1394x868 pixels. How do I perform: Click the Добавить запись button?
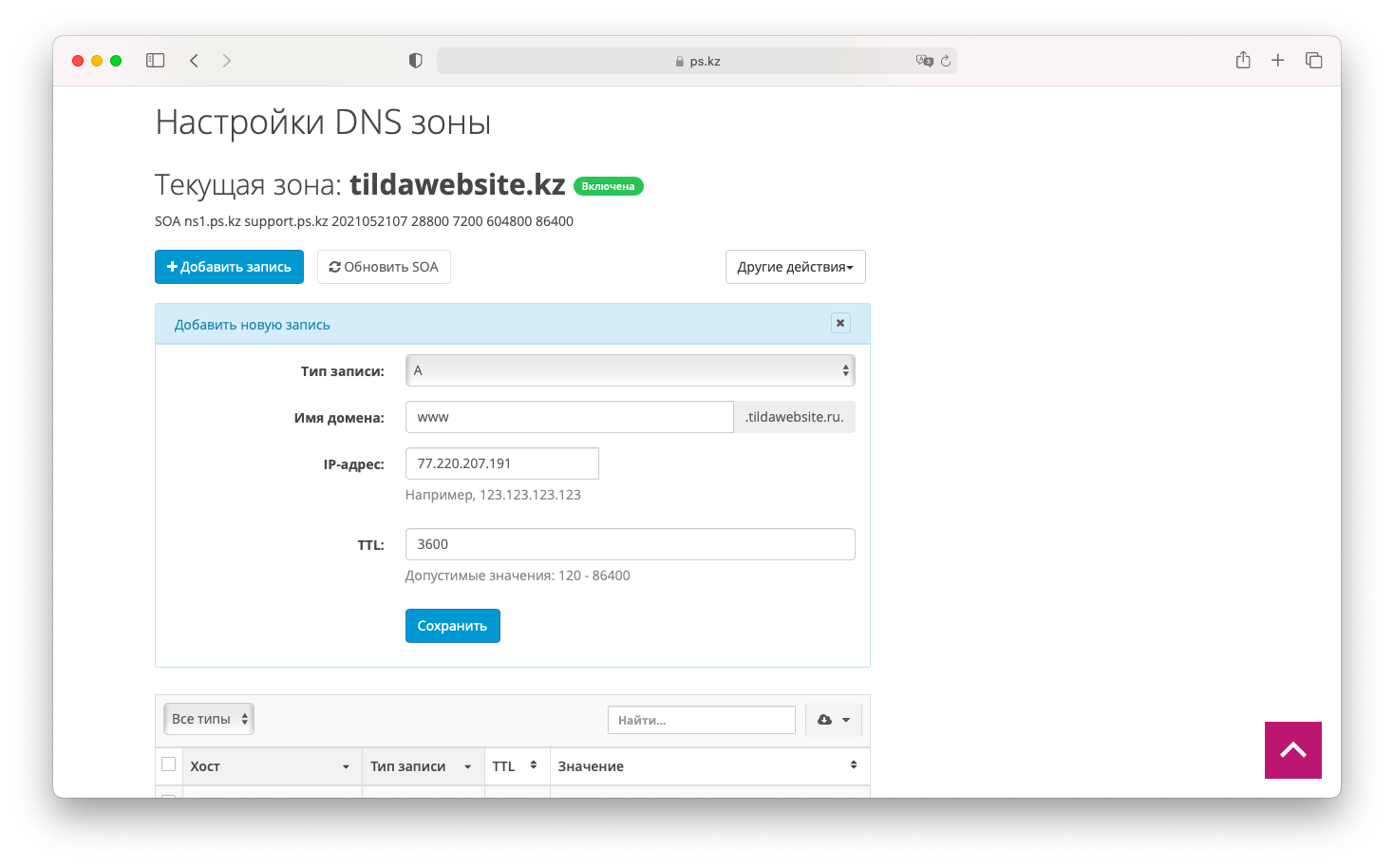coord(229,267)
